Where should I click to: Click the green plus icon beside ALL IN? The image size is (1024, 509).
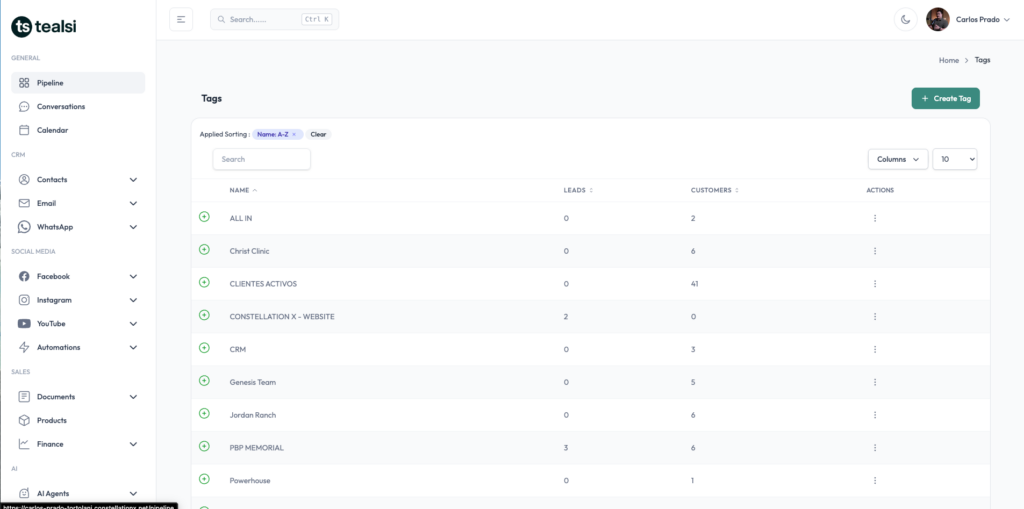click(204, 217)
